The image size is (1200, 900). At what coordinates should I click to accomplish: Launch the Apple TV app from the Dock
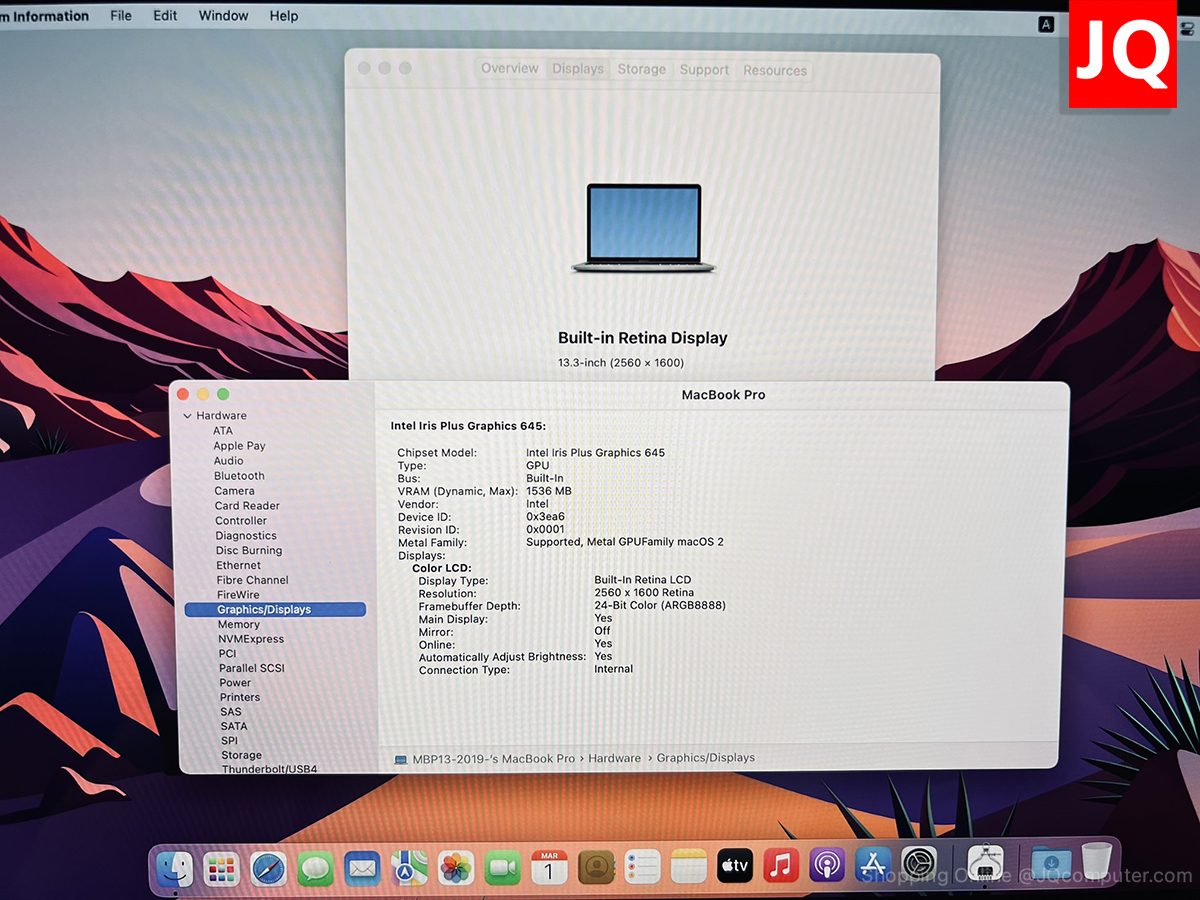click(735, 868)
